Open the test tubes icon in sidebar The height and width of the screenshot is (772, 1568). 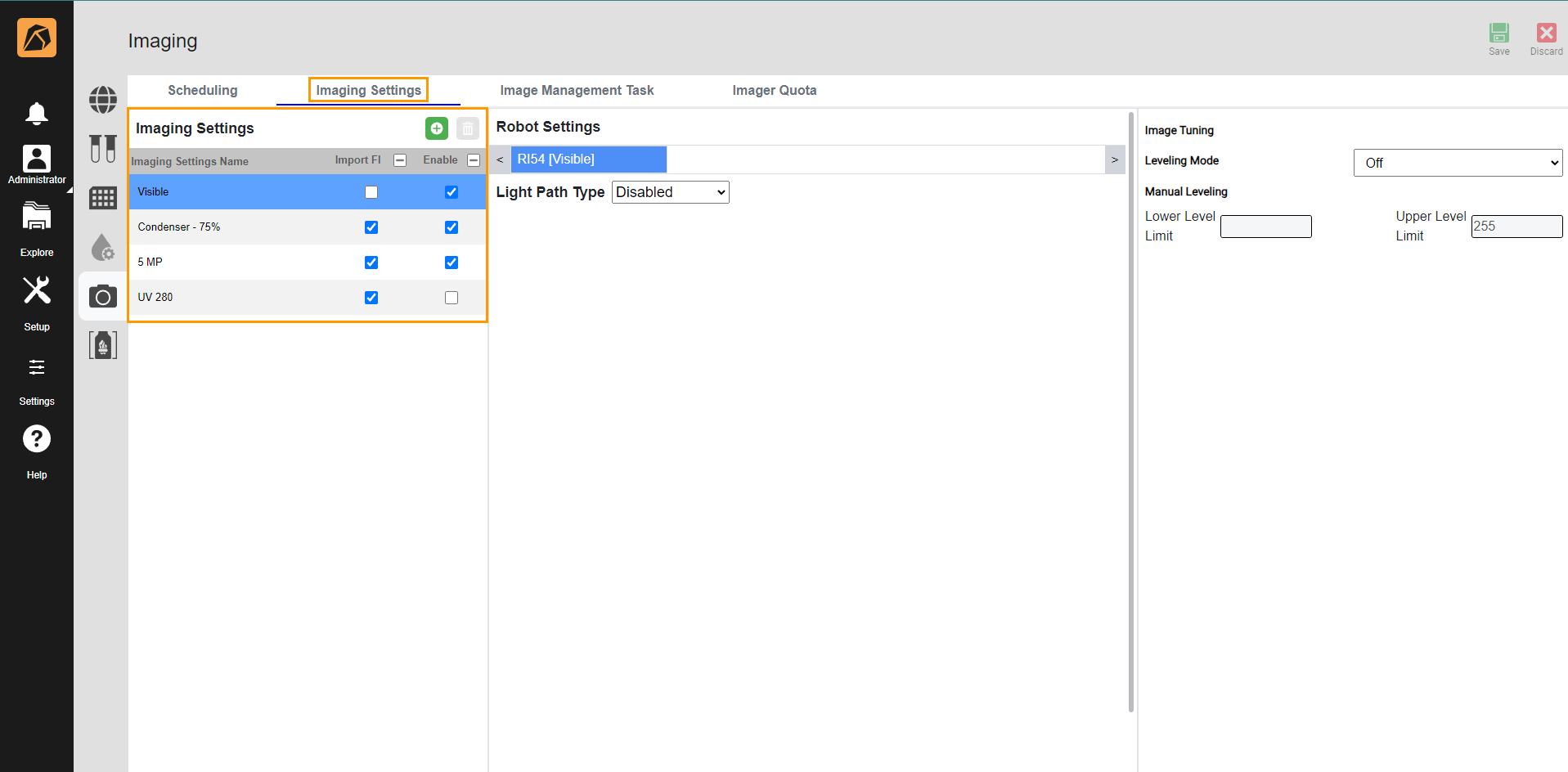pos(103,149)
